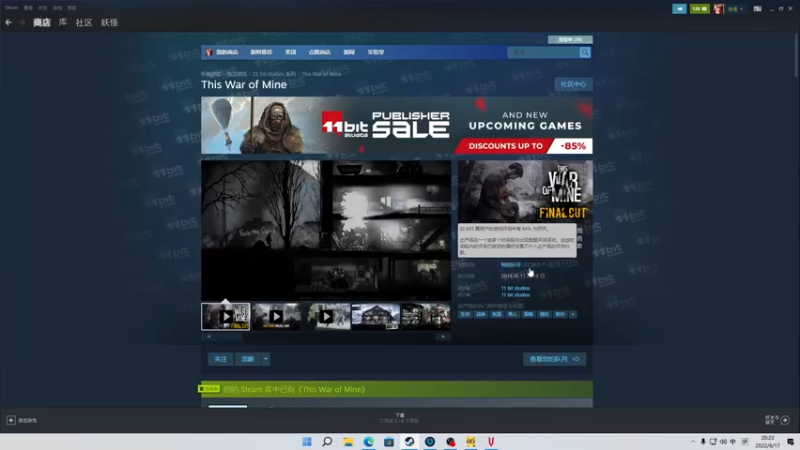This screenshot has height=450, width=800.
Task: Open 类别 categories in store nav
Action: pyautogui.click(x=290, y=52)
